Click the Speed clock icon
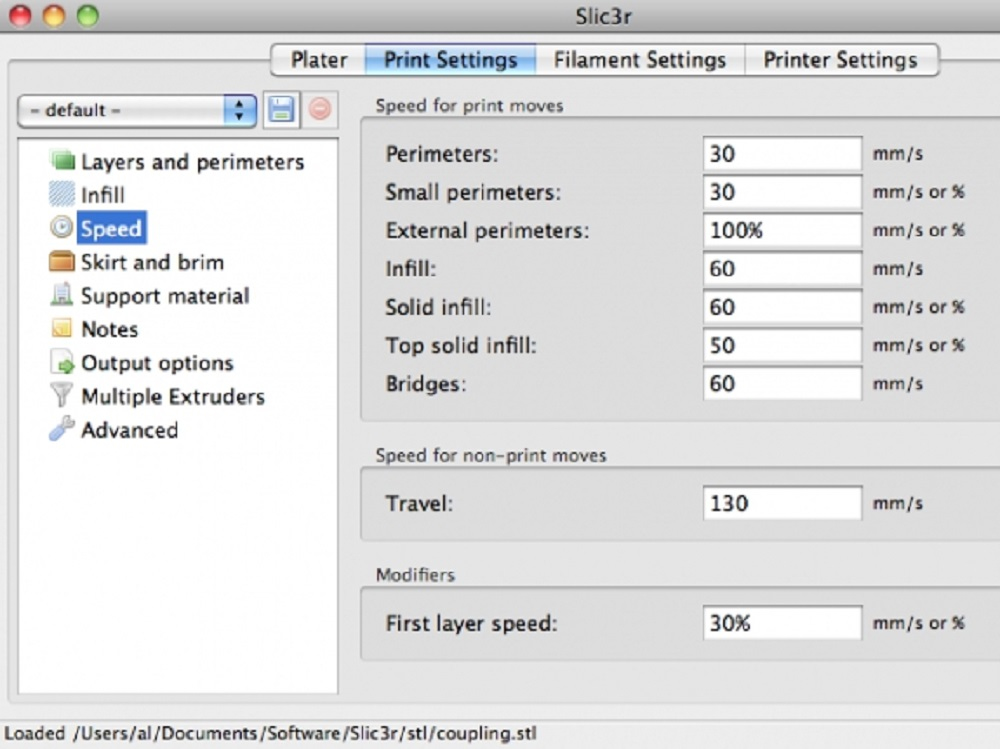Image resolution: width=1000 pixels, height=749 pixels. (x=62, y=228)
